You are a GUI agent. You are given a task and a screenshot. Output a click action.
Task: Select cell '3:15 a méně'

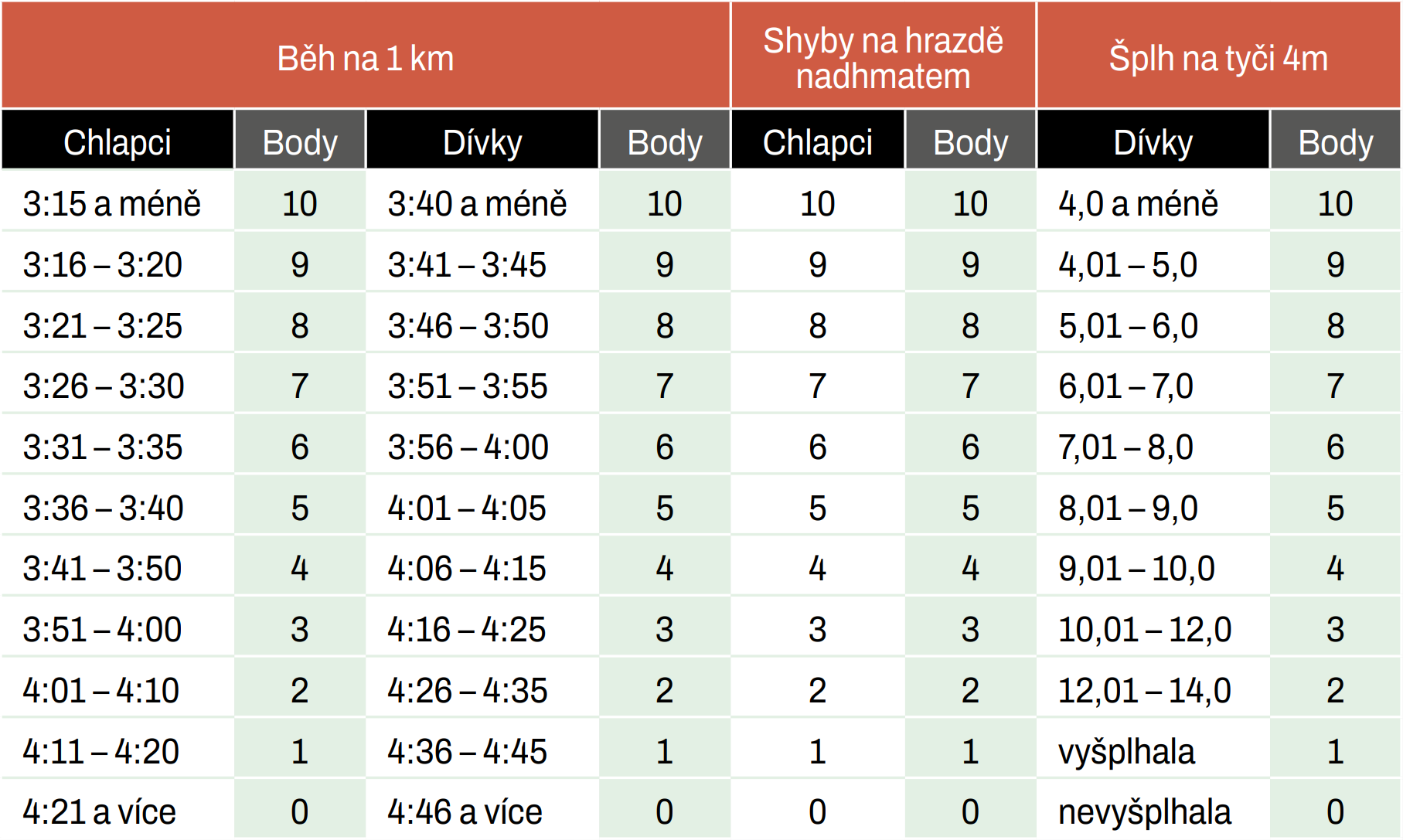tap(117, 200)
